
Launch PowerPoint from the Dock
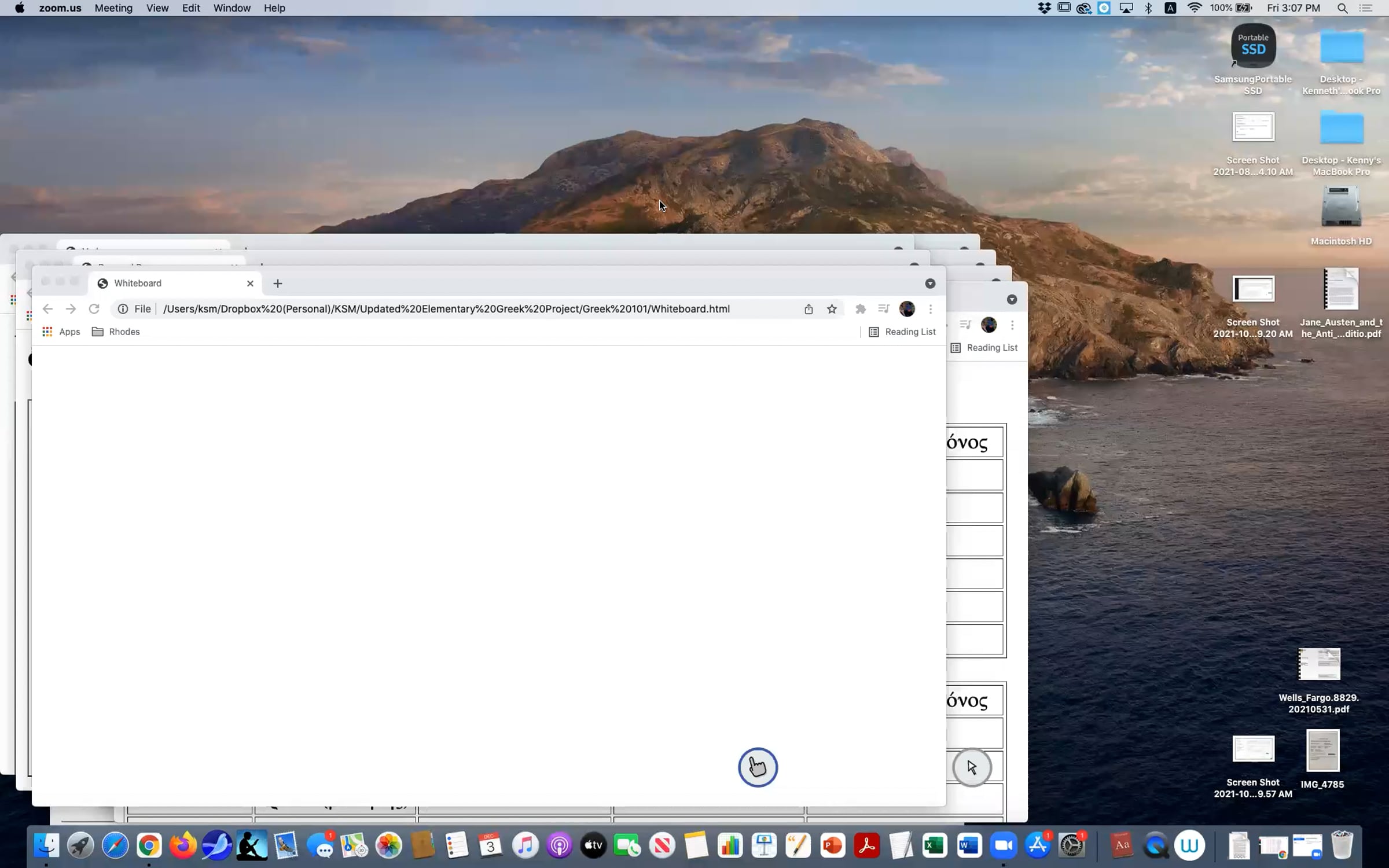[x=832, y=845]
